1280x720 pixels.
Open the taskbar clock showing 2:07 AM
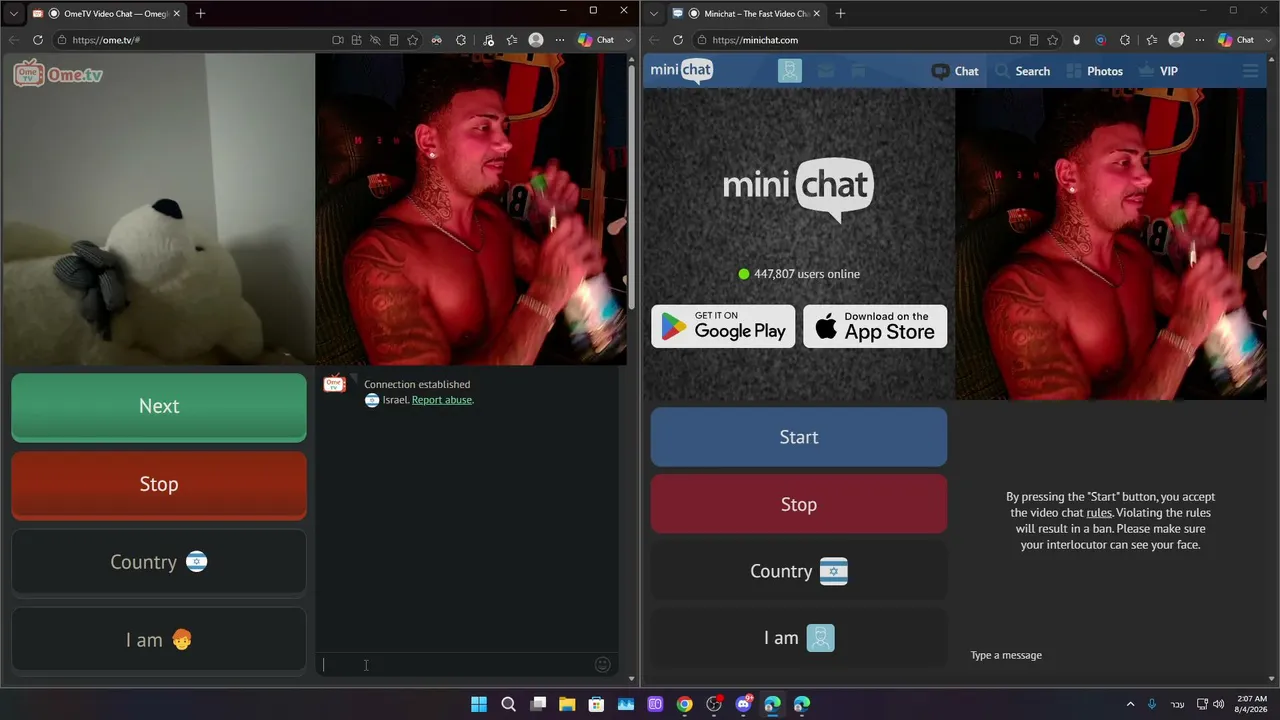click(1251, 704)
